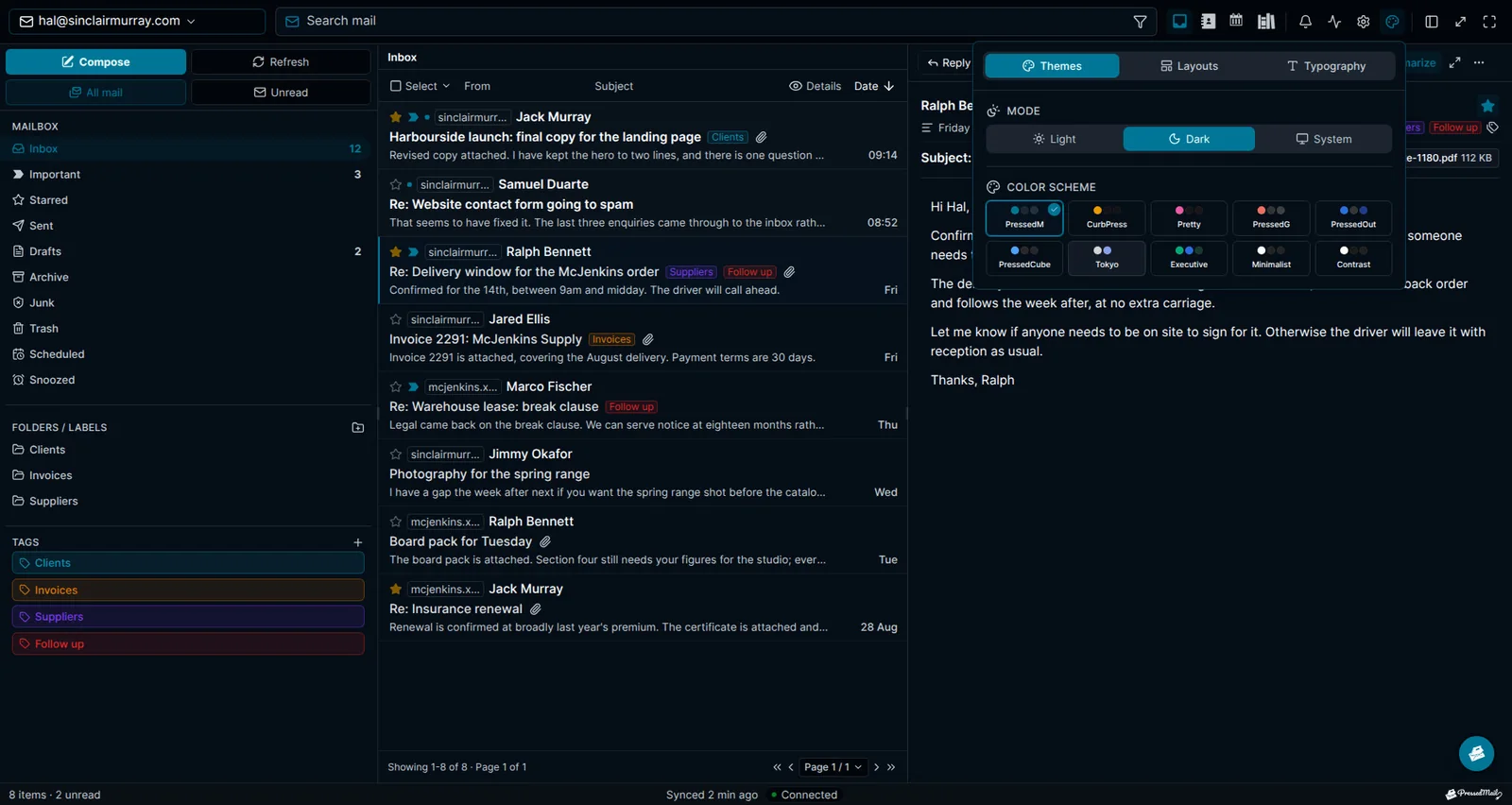Filter messages with the Unread button
Viewport: 1512px width, 805px height.
281,93
